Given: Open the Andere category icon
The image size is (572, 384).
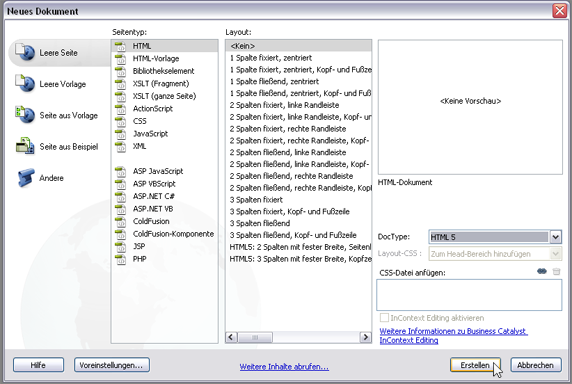Looking at the screenshot, I should (x=26, y=178).
